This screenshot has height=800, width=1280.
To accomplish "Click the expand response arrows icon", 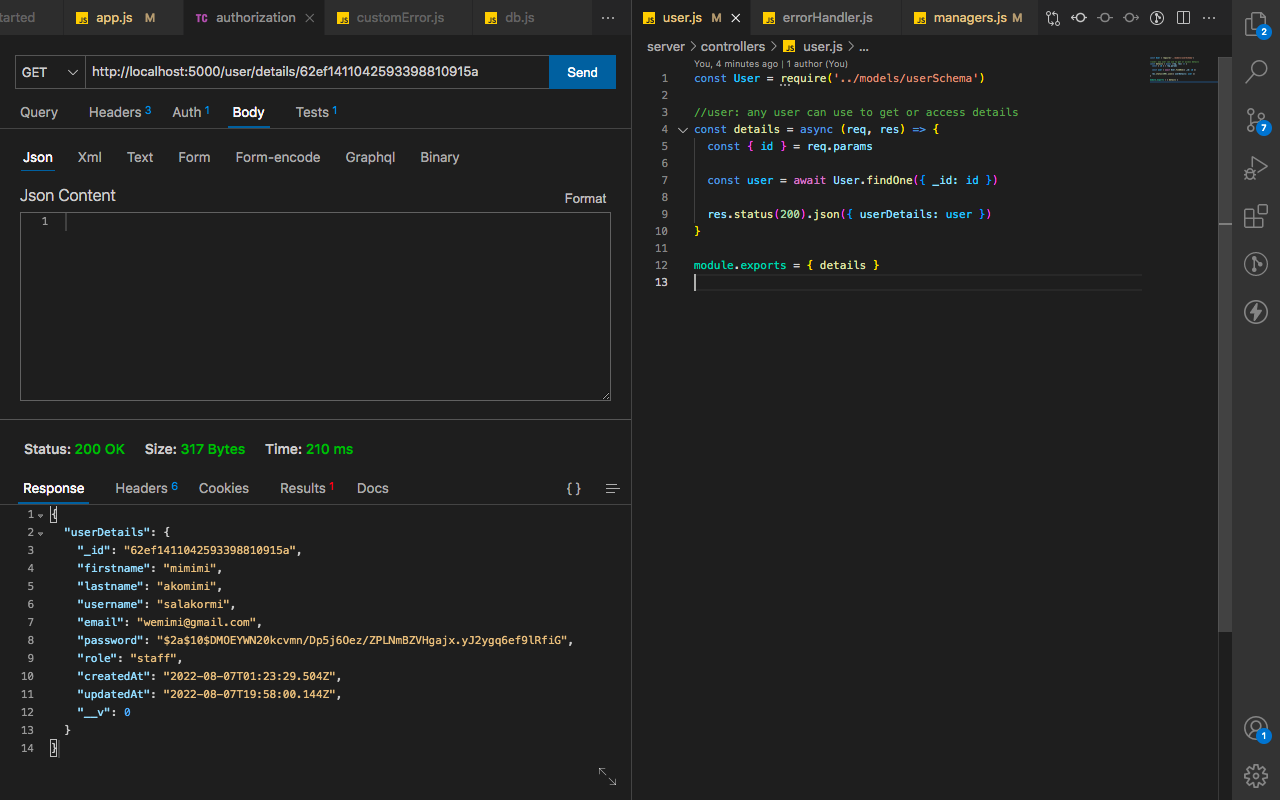I will pyautogui.click(x=607, y=776).
